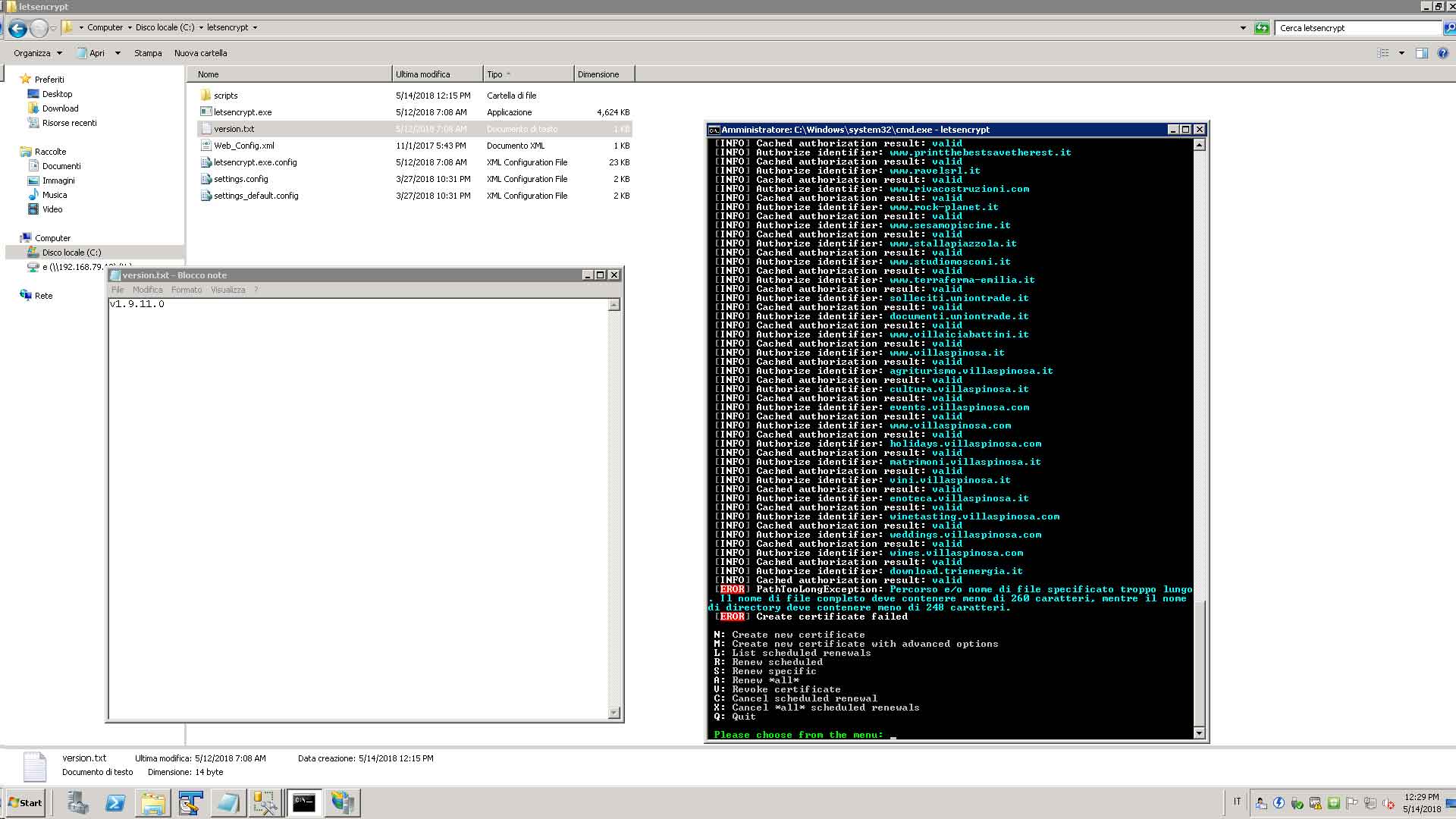Click the Safely Remove Hardware tray icon
The width and height of the screenshot is (1456, 819).
click(1298, 803)
